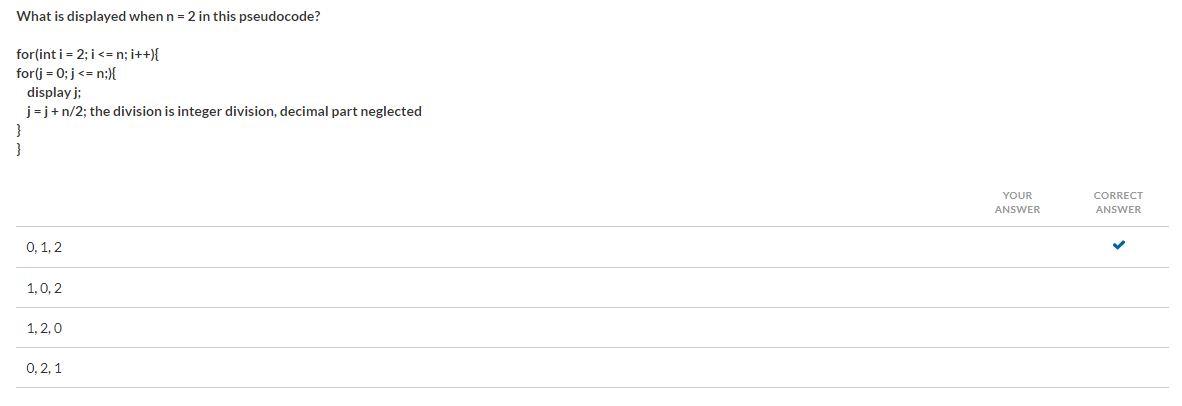Click the question text about n = 2
This screenshot has width=1182, height=406.
[x=168, y=16]
